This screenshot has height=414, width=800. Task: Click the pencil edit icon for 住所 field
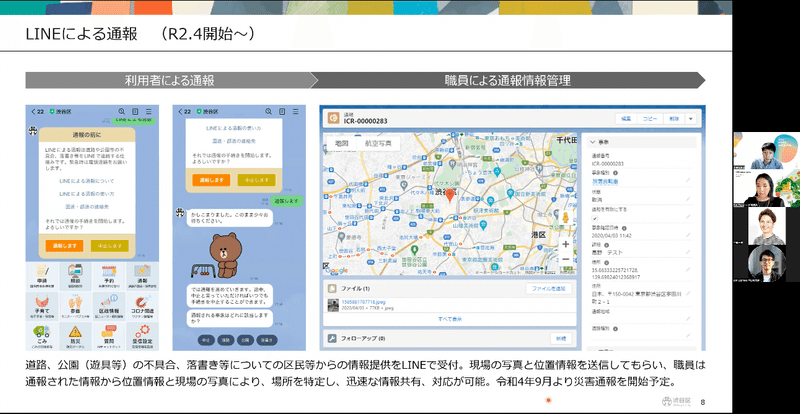point(688,293)
